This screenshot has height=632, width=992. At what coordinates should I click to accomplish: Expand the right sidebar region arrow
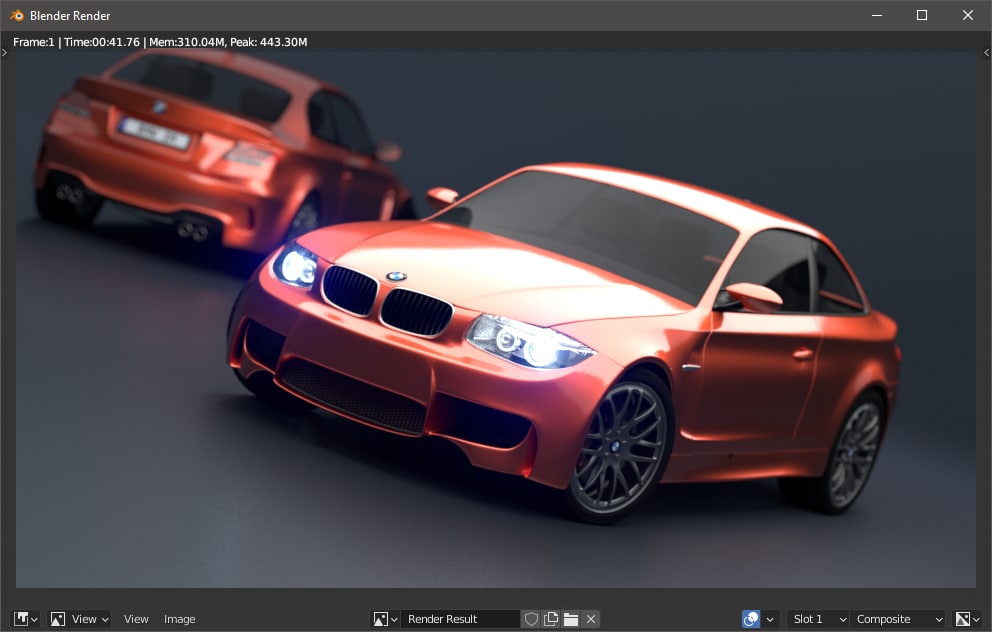986,53
